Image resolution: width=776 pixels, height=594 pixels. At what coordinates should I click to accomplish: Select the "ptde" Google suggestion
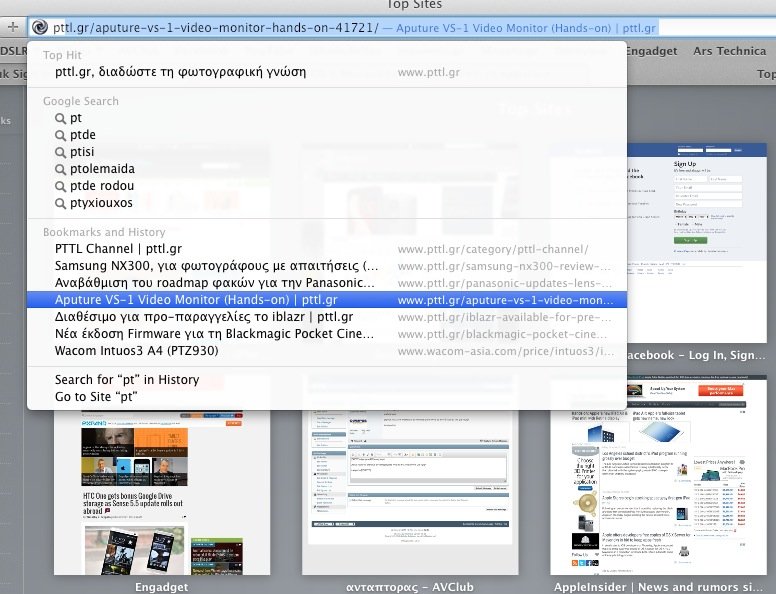click(x=327, y=135)
